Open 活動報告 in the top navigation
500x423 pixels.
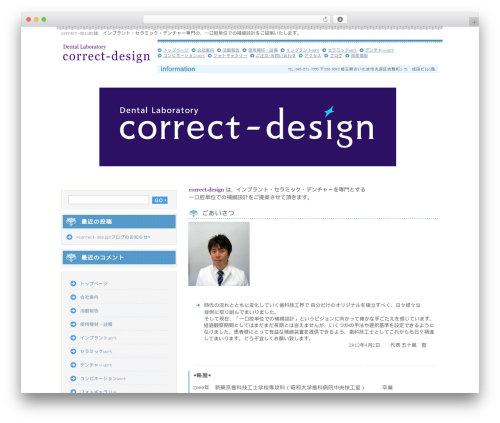[231, 50]
